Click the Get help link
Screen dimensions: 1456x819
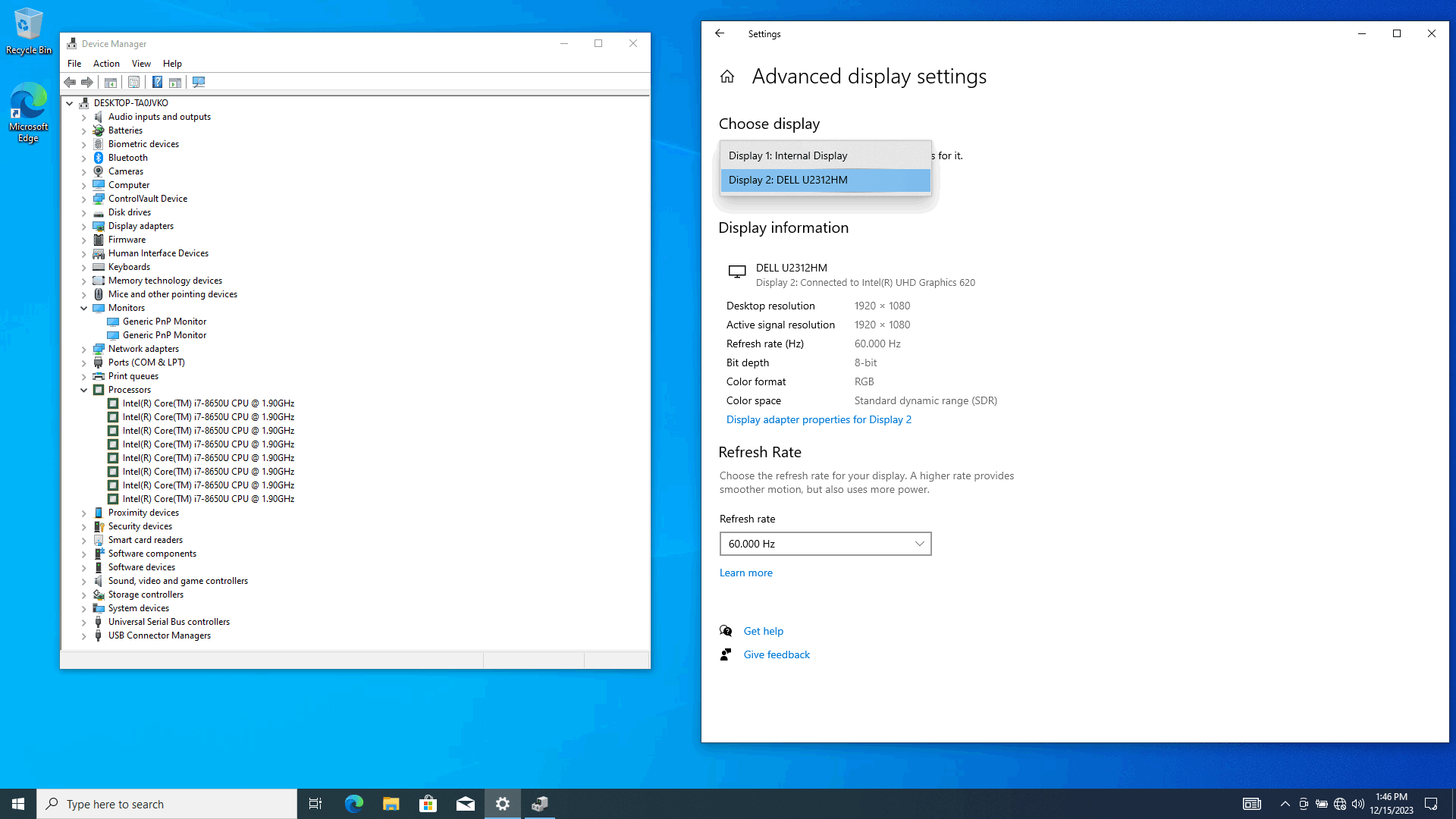764,631
